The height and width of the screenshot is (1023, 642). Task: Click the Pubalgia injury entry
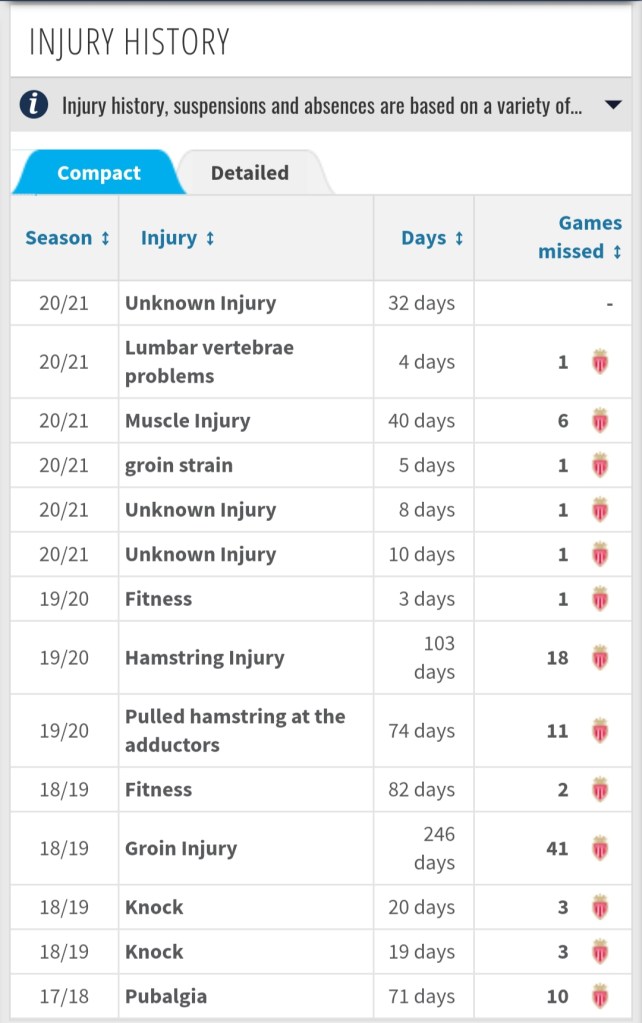point(165,996)
